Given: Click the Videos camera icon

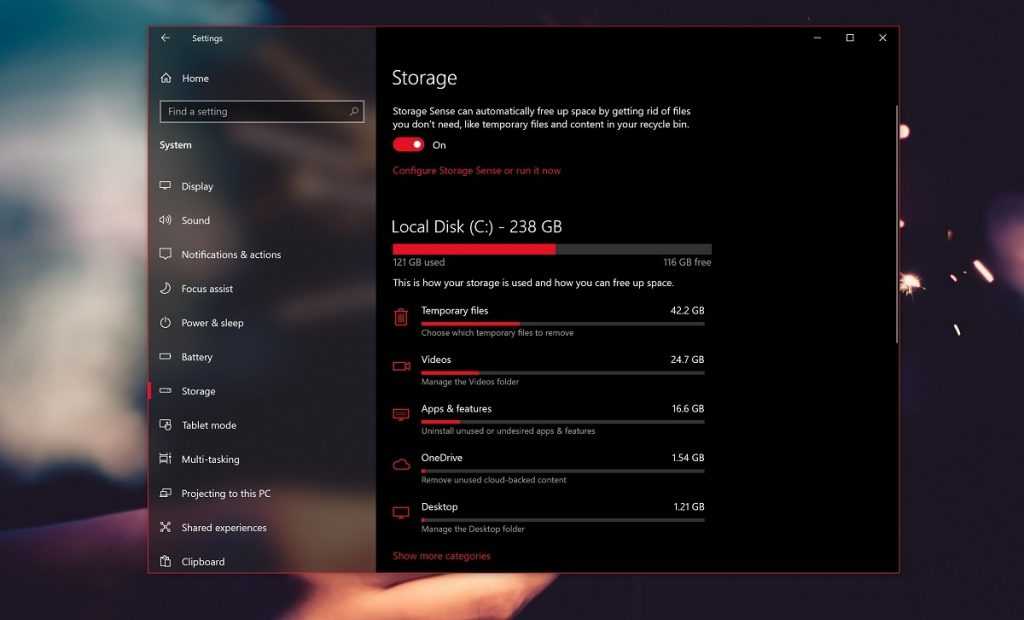Looking at the screenshot, I should (401, 366).
